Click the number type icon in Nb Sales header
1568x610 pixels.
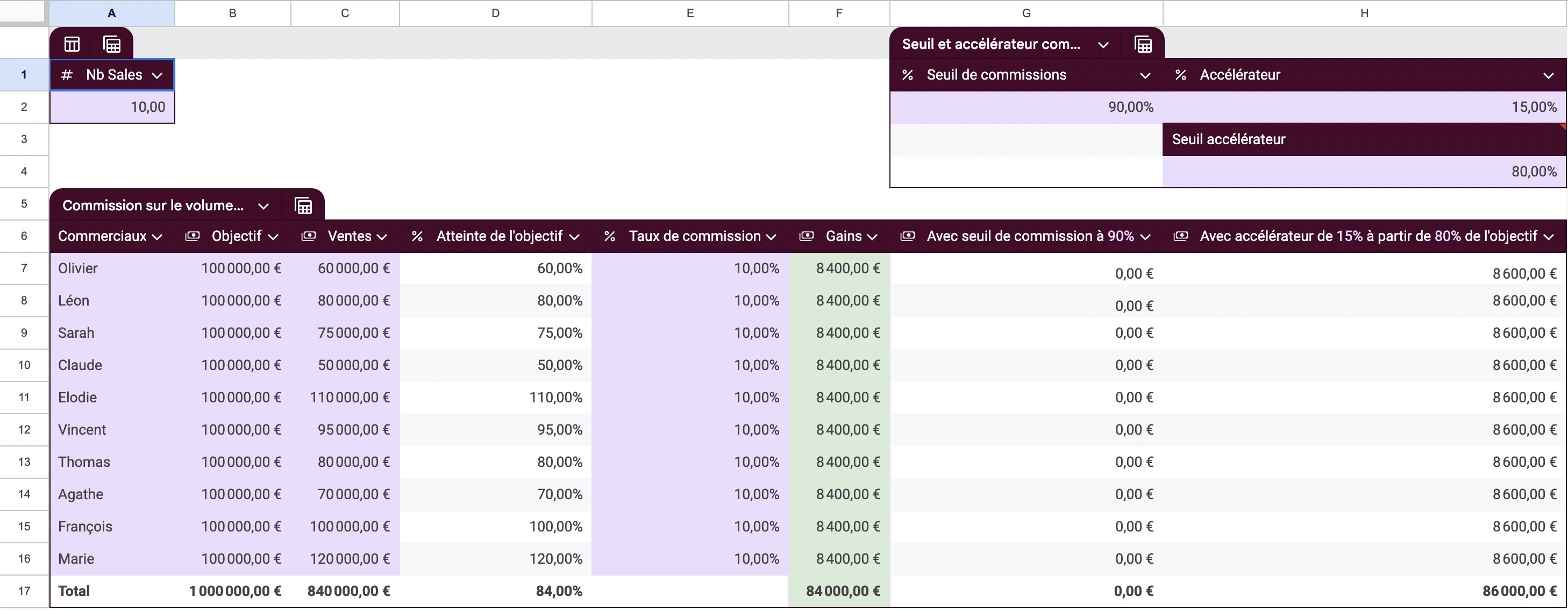click(x=67, y=75)
